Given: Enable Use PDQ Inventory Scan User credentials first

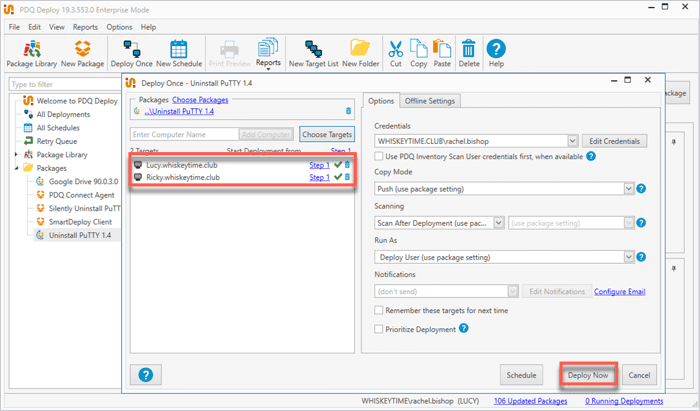Looking at the screenshot, I should click(379, 157).
